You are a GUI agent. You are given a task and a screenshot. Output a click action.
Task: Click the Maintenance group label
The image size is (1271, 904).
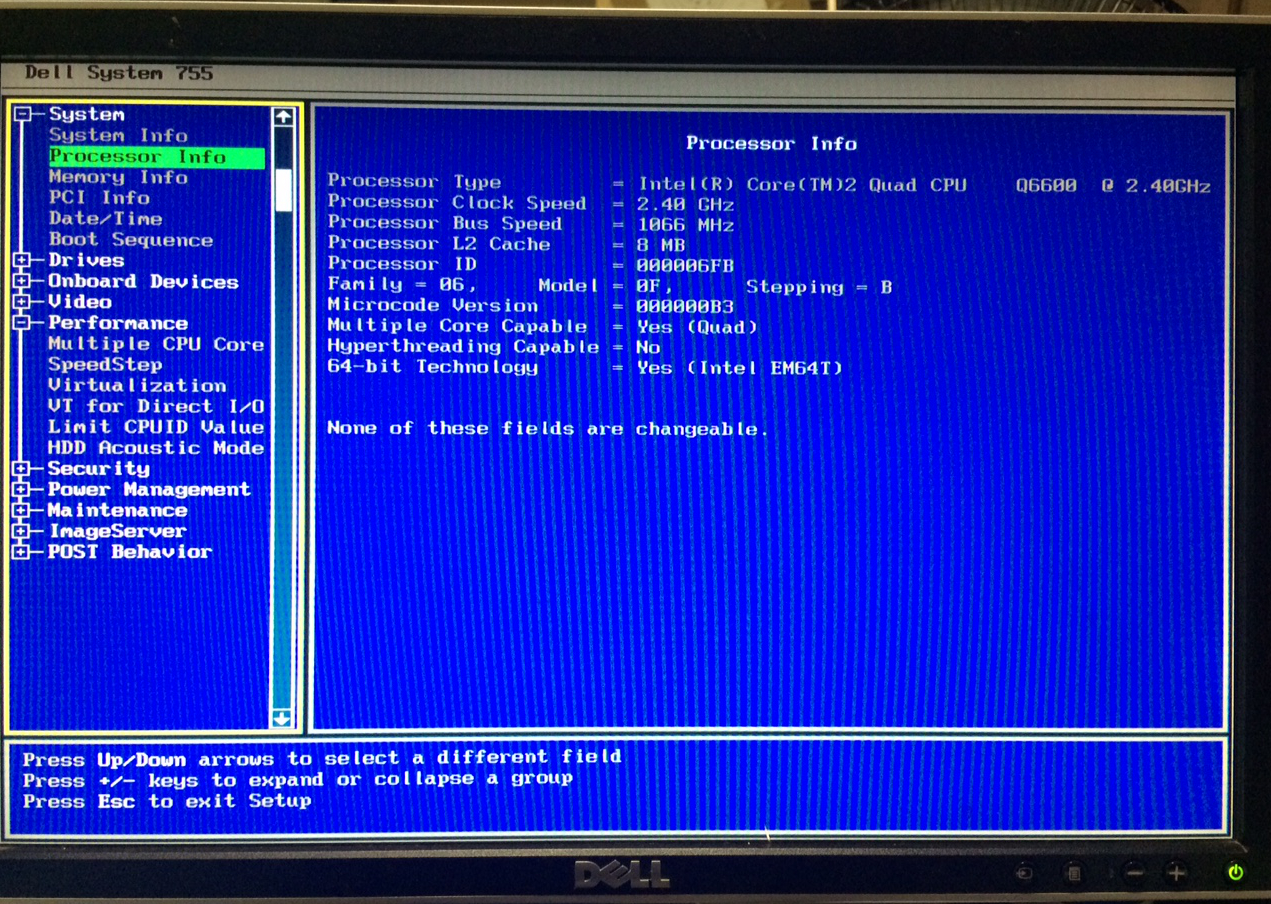tap(118, 510)
